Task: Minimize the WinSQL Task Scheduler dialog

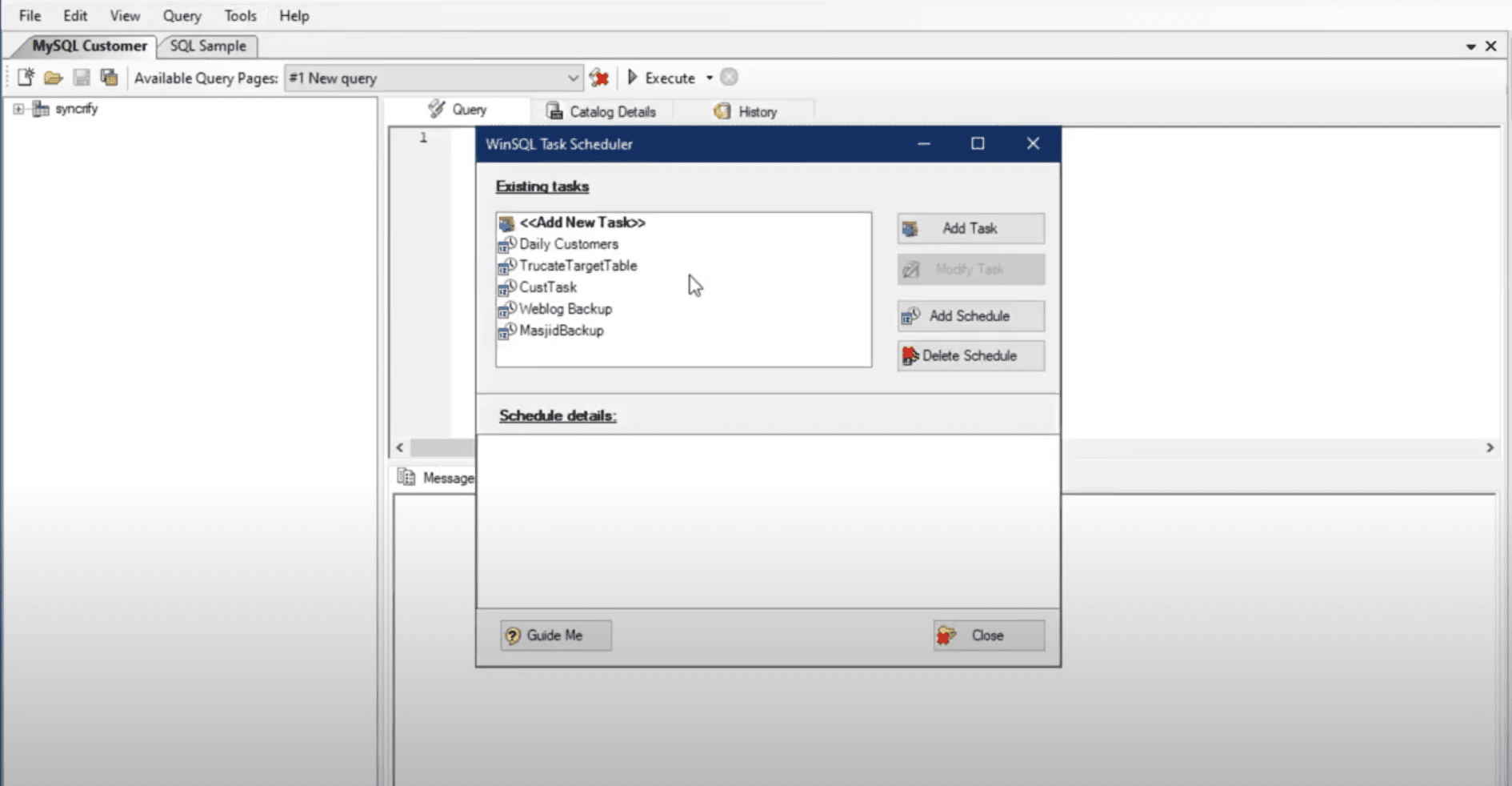Action: (924, 144)
